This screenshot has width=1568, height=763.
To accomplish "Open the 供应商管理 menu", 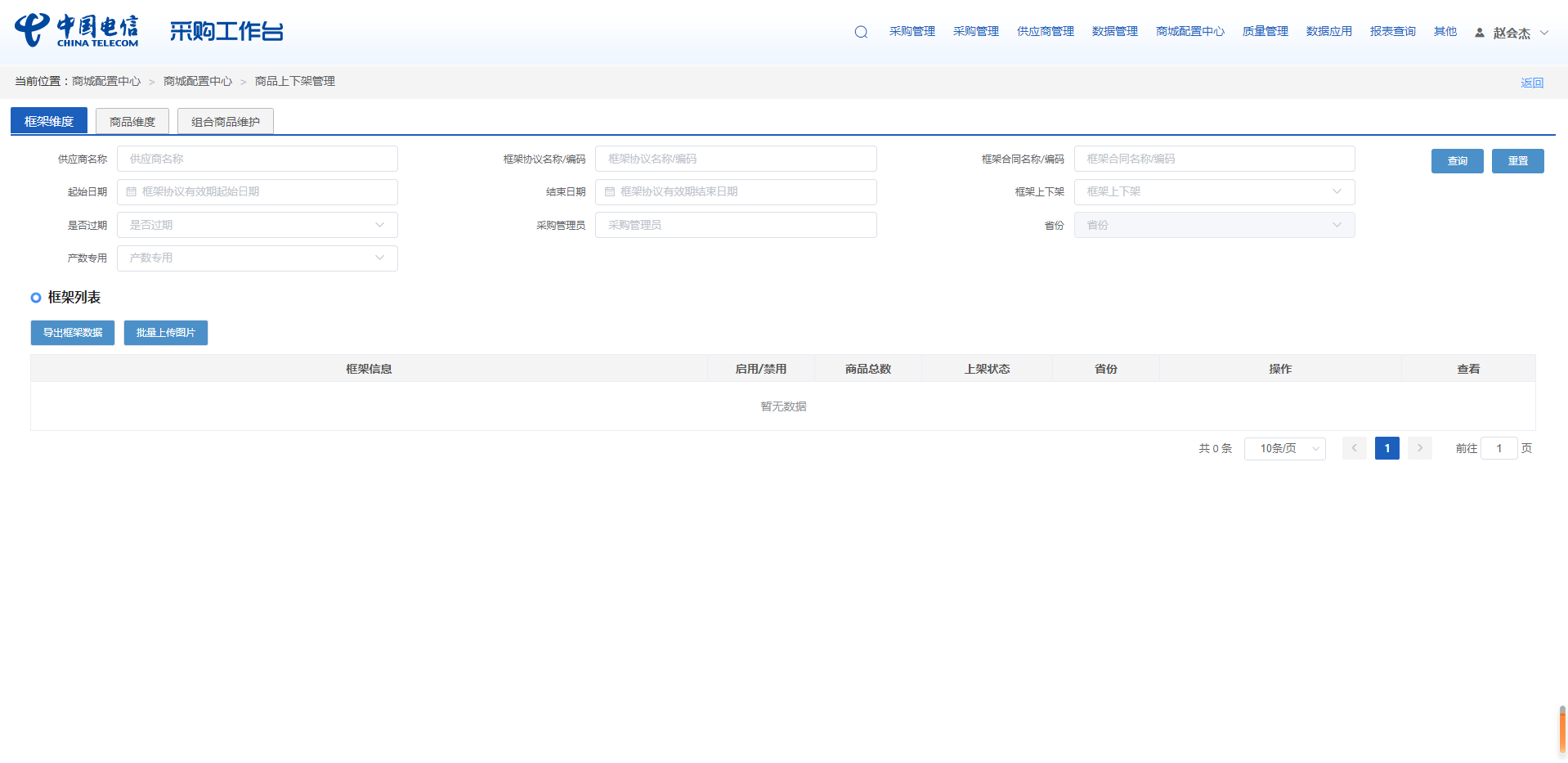I will pos(1046,31).
